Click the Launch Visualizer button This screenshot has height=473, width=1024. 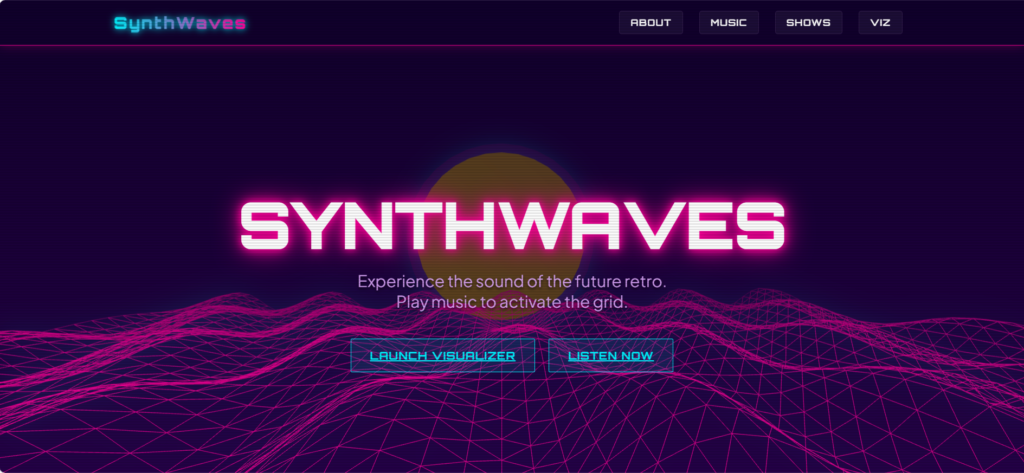pos(443,355)
